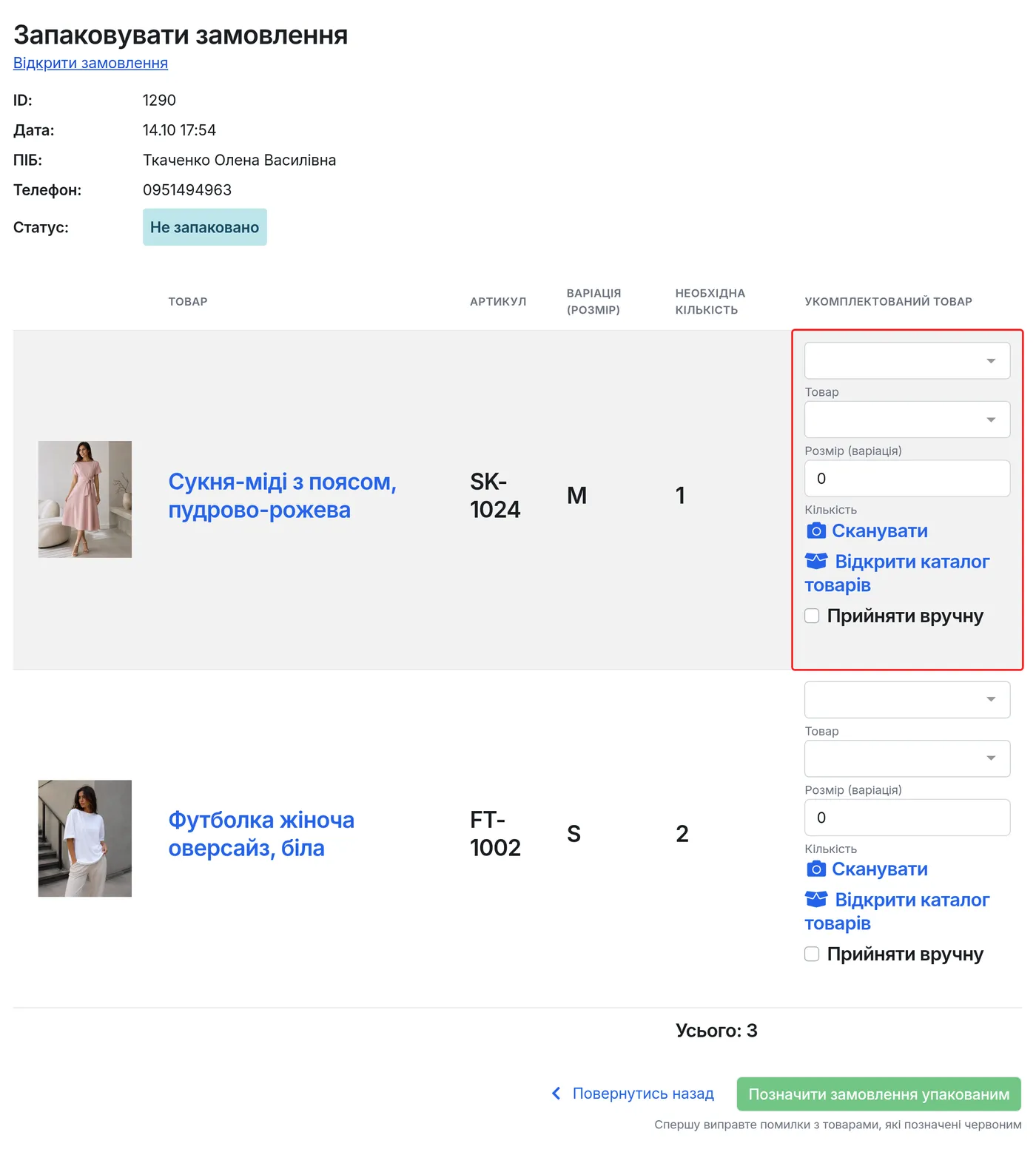Open the Розмір dropdown for FT-1002
The width and height of the screenshot is (1036, 1152).
point(907,758)
